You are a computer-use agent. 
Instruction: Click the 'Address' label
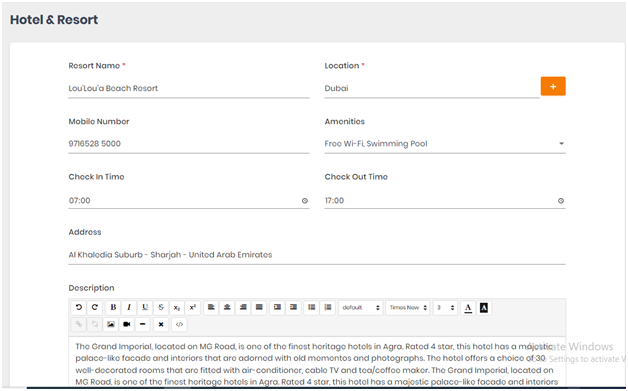pos(85,232)
